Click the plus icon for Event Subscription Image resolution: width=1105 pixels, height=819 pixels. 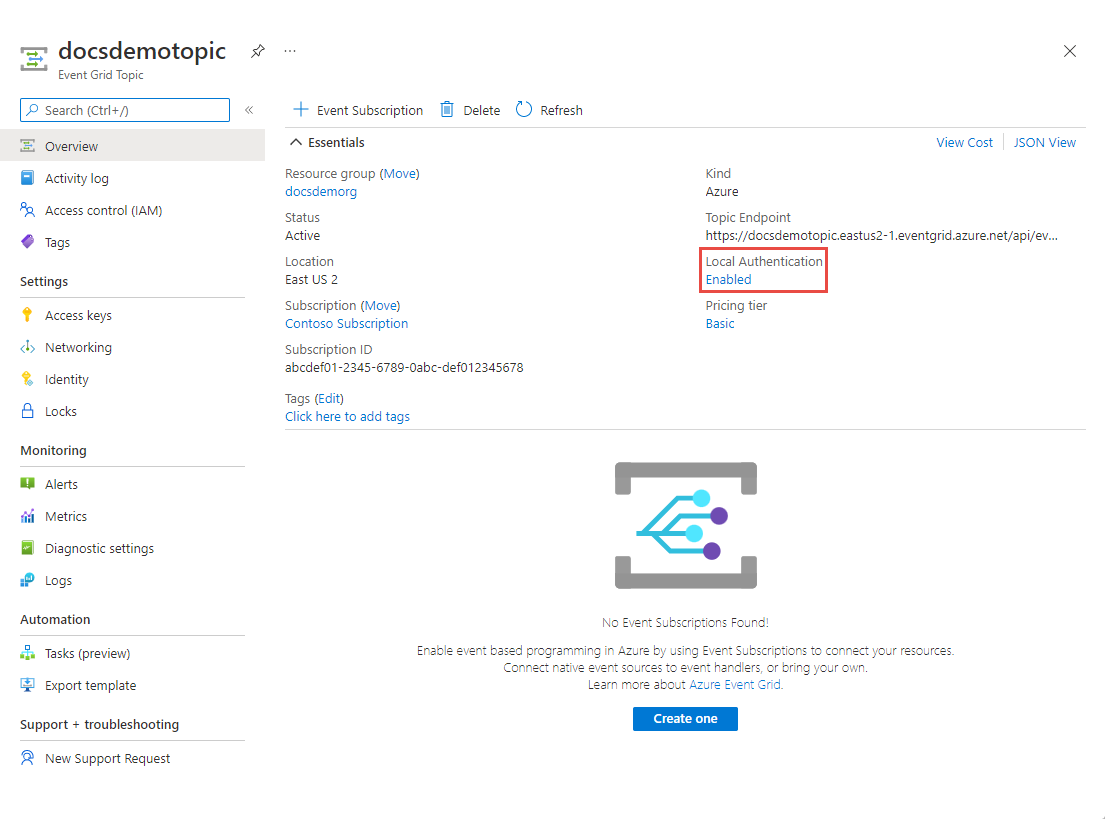tap(301, 109)
